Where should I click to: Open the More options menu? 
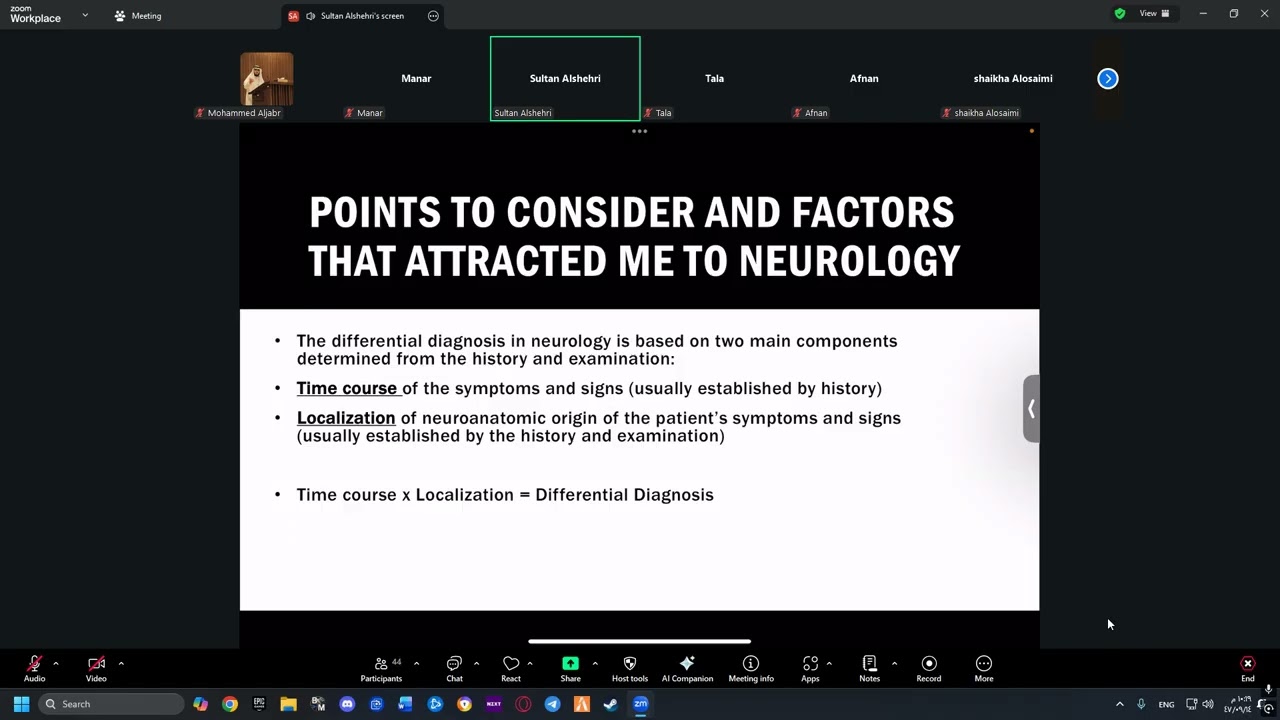click(x=984, y=669)
